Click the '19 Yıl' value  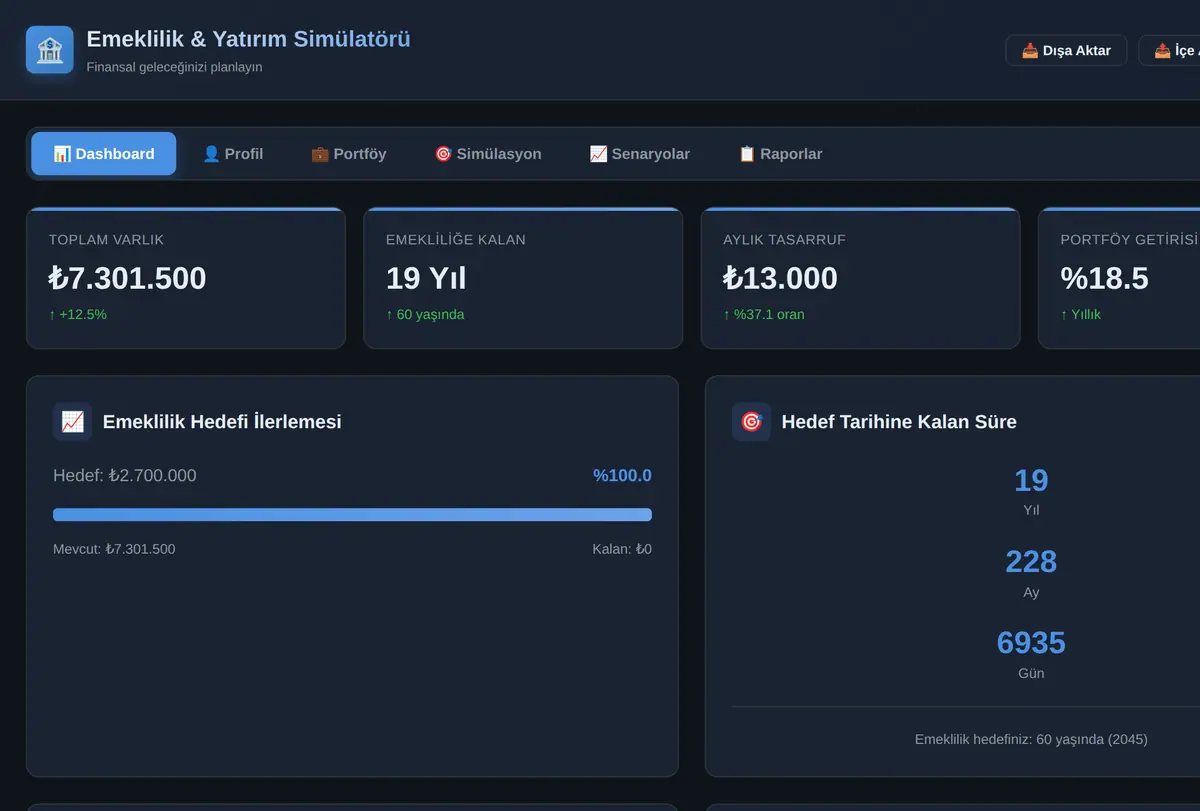click(x=426, y=278)
